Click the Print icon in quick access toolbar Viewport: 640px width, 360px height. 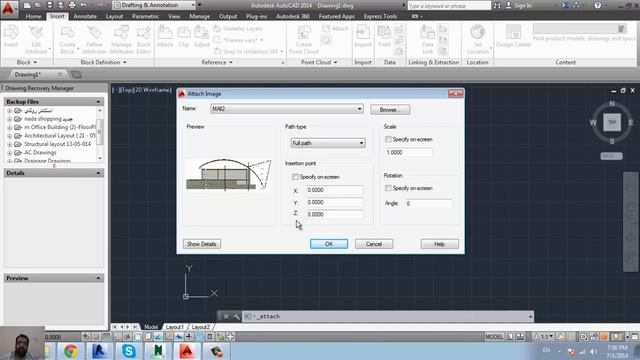[x=72, y=5]
